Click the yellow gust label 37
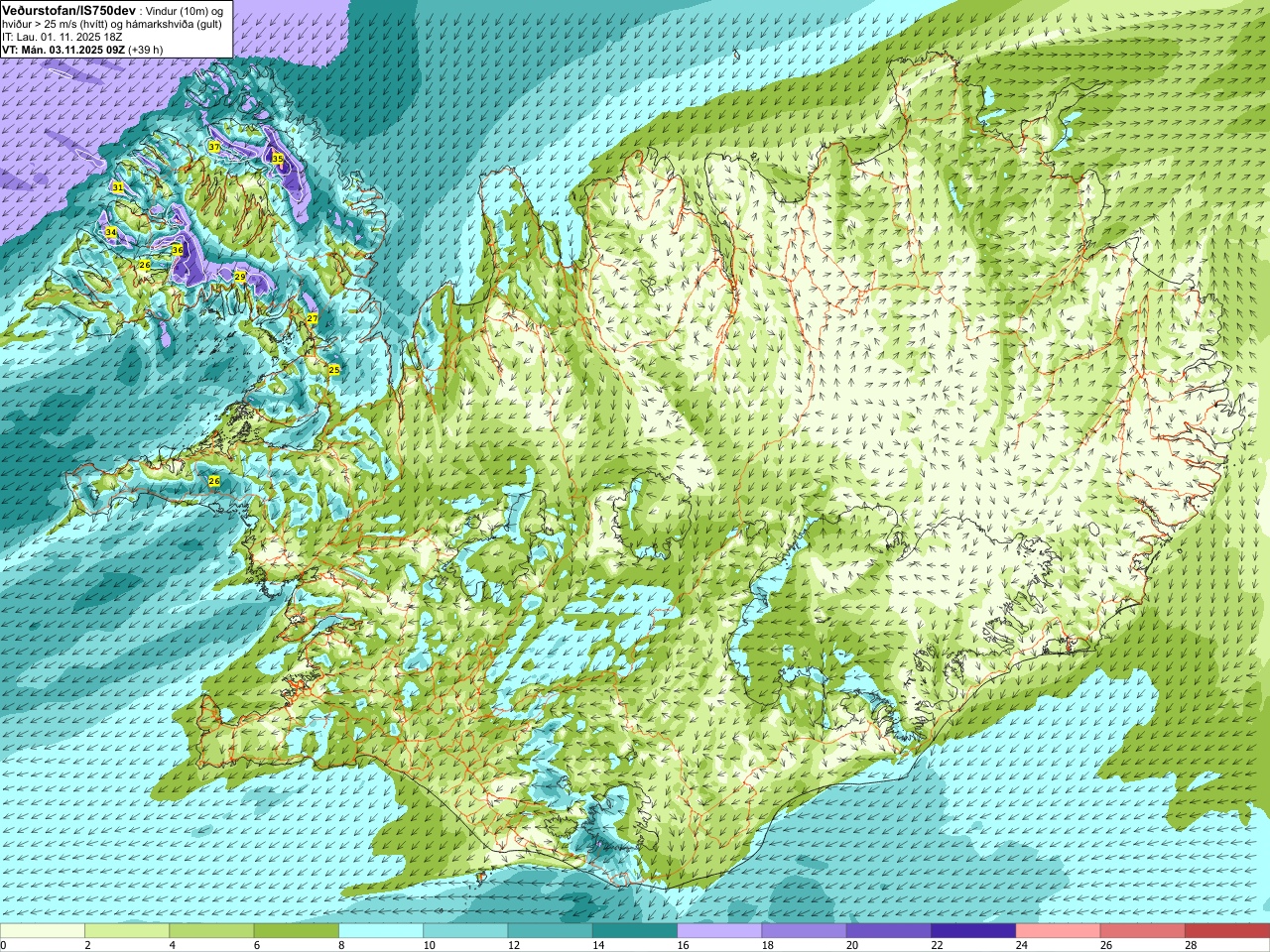Viewport: 1270px width, 952px height. coord(214,147)
